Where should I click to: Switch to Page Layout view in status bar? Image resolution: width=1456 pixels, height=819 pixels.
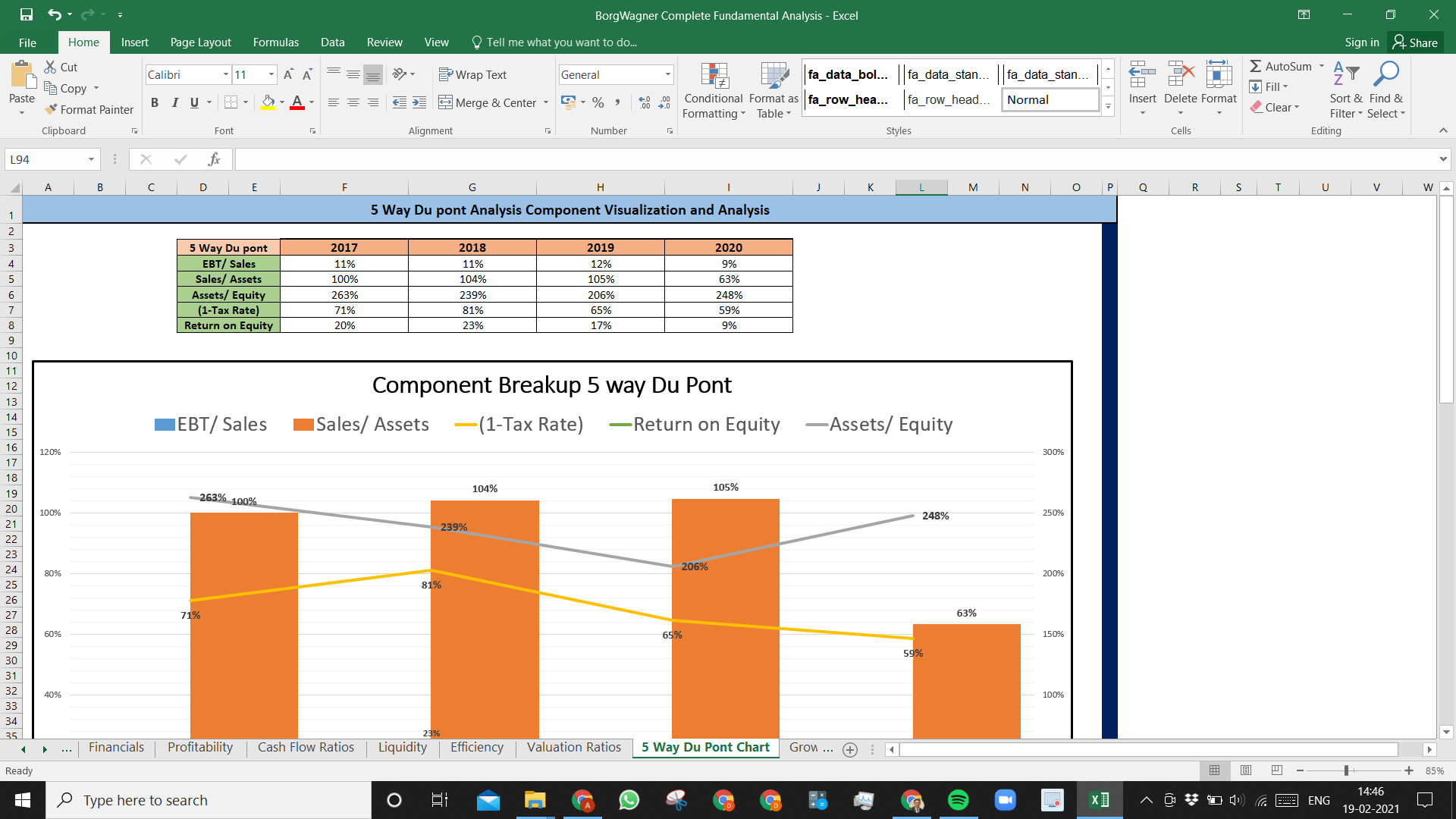point(1246,770)
